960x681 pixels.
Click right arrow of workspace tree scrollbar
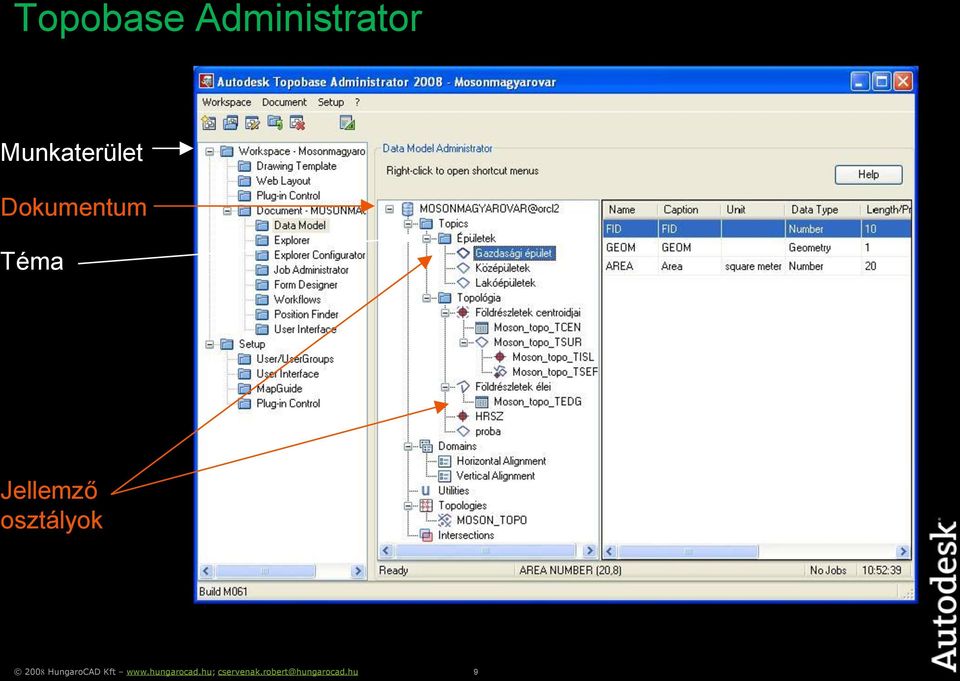(358, 571)
